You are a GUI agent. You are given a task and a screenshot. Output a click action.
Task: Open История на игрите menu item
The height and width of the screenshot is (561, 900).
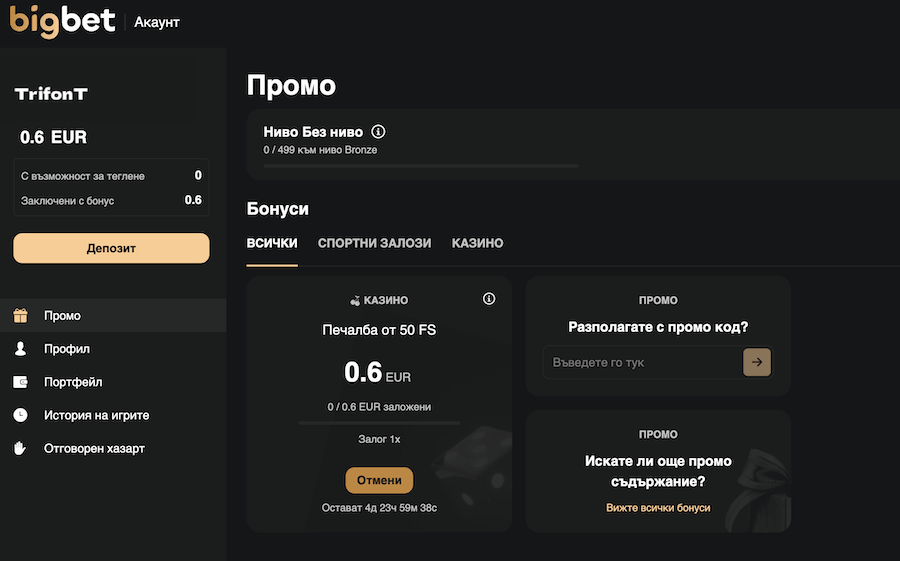point(113,415)
